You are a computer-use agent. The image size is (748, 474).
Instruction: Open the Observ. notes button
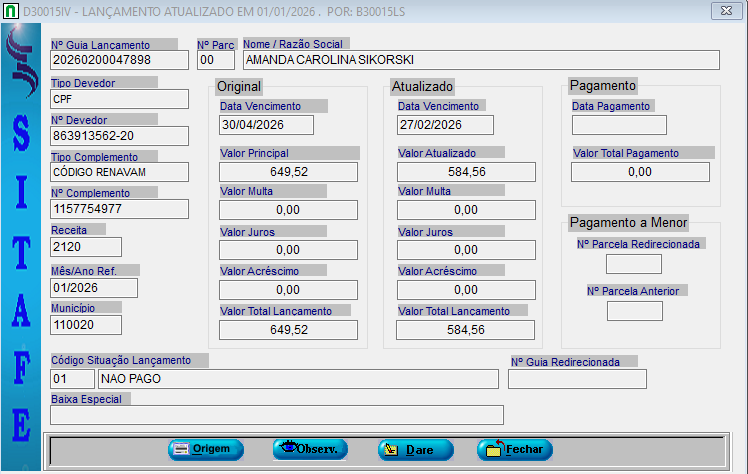point(310,449)
